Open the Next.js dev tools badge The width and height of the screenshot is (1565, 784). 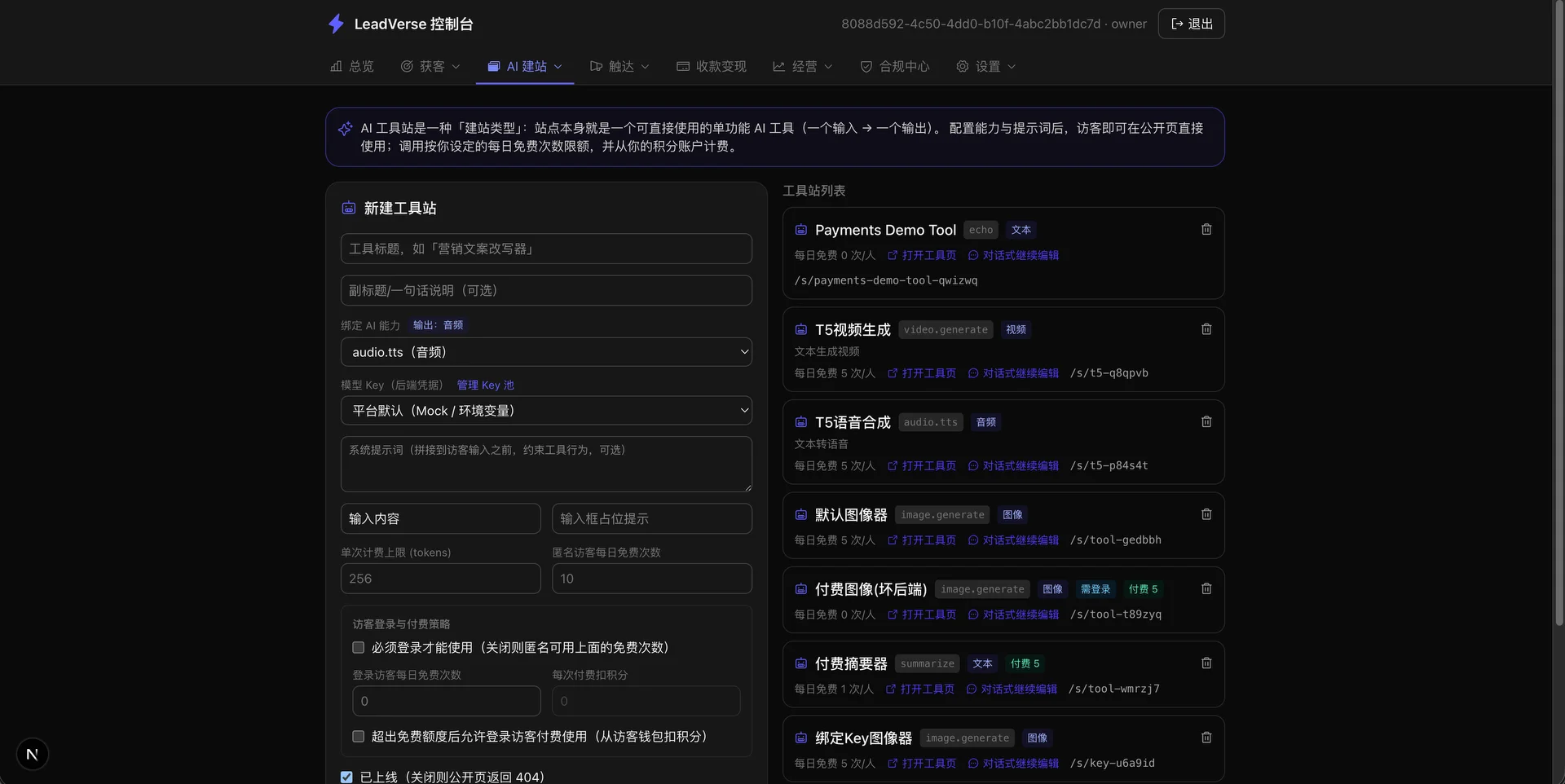click(x=33, y=754)
